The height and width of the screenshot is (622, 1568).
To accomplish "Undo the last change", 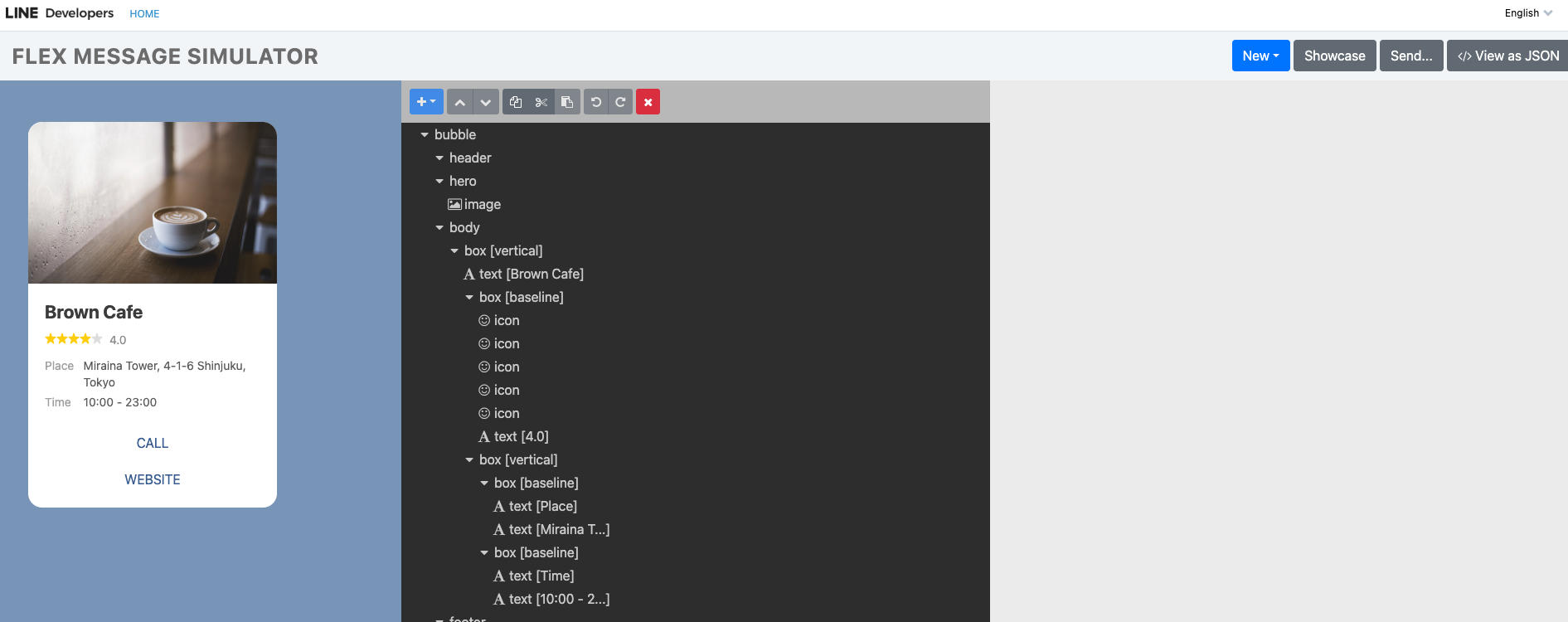I will [x=595, y=102].
